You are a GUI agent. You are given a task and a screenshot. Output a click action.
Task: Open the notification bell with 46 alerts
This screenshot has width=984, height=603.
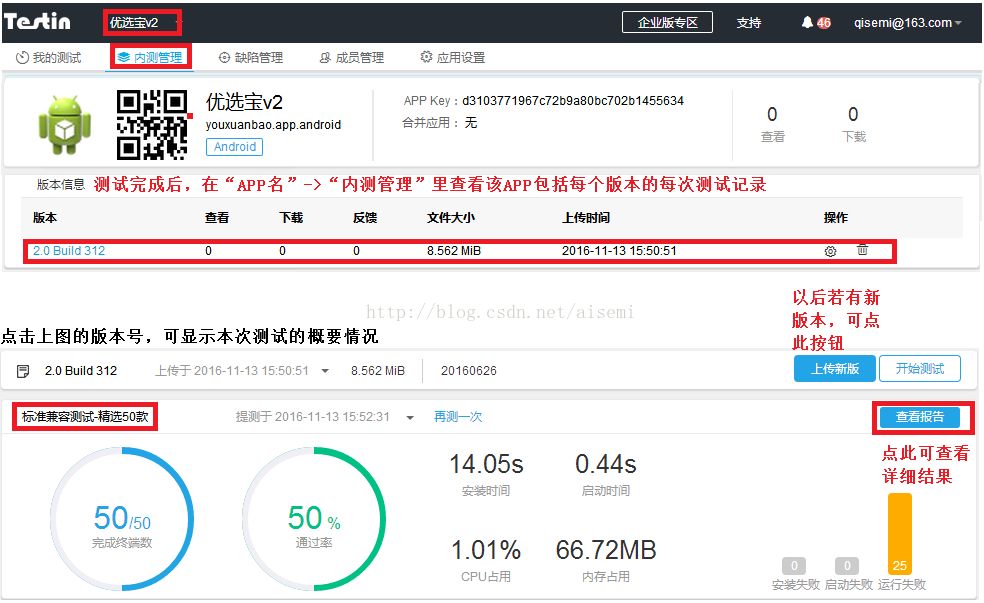(x=815, y=23)
